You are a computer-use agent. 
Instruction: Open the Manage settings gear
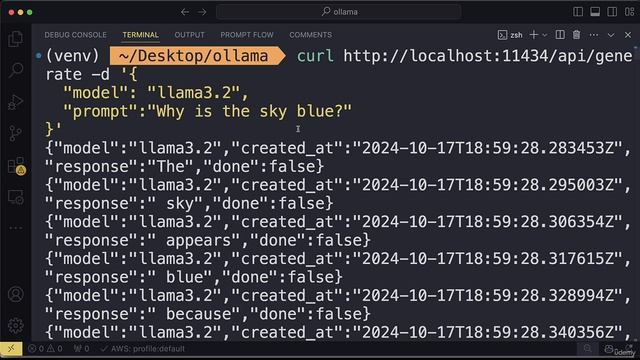16,326
